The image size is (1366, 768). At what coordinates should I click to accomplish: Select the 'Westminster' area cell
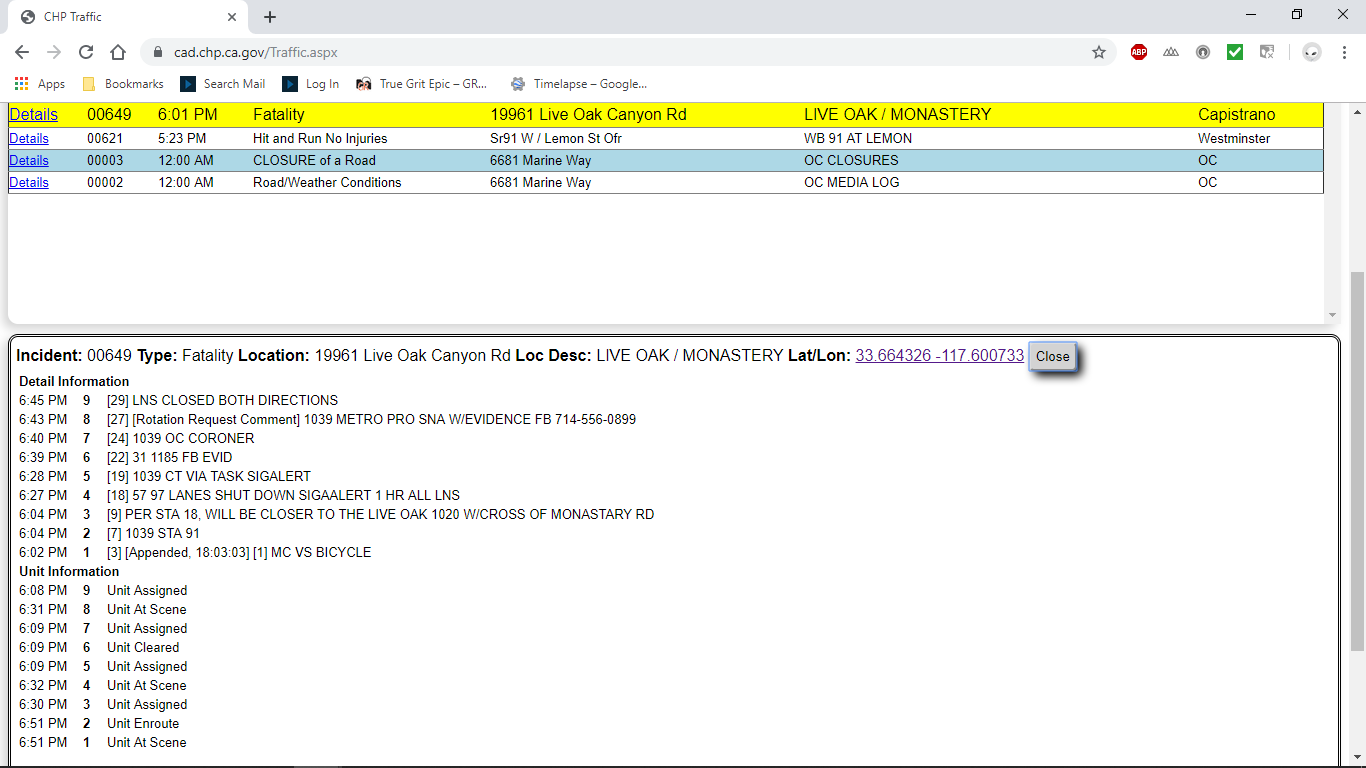[1234, 138]
